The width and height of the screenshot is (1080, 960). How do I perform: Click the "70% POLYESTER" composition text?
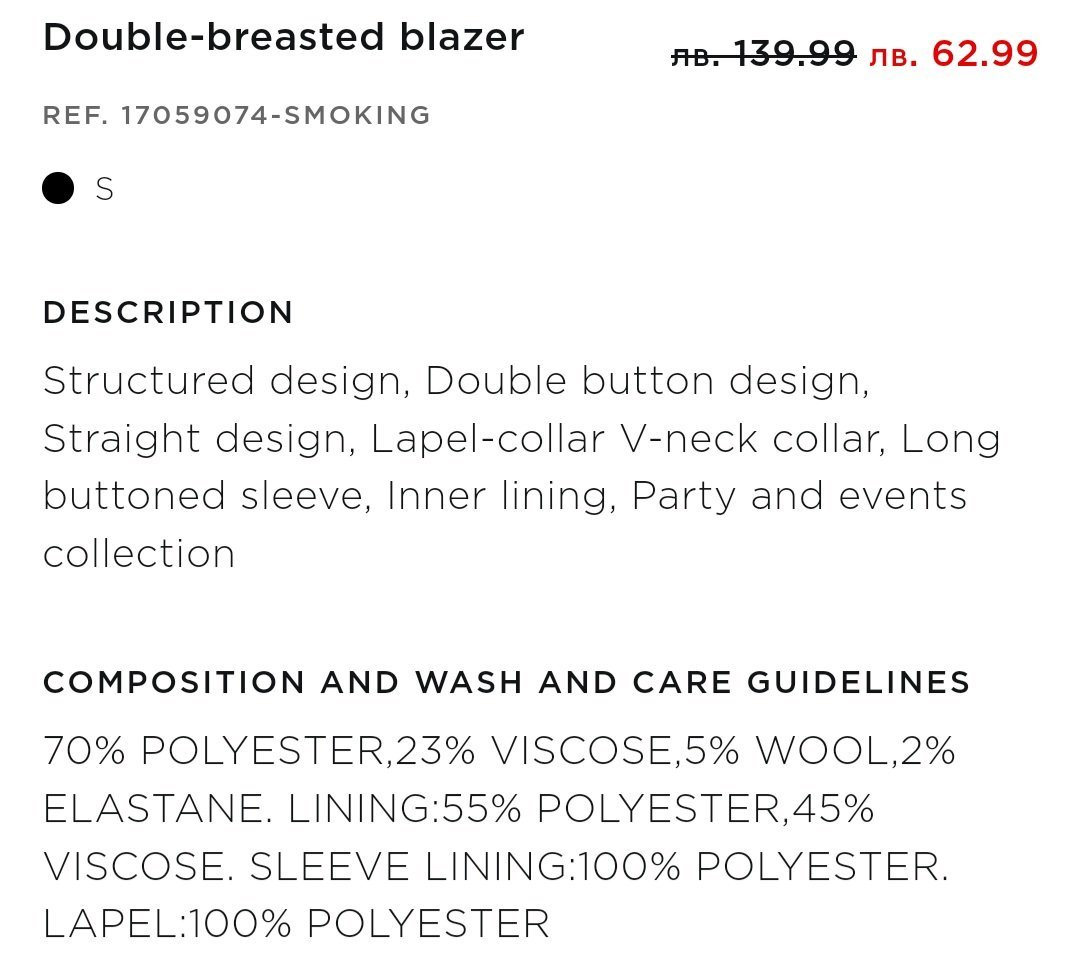(x=213, y=750)
